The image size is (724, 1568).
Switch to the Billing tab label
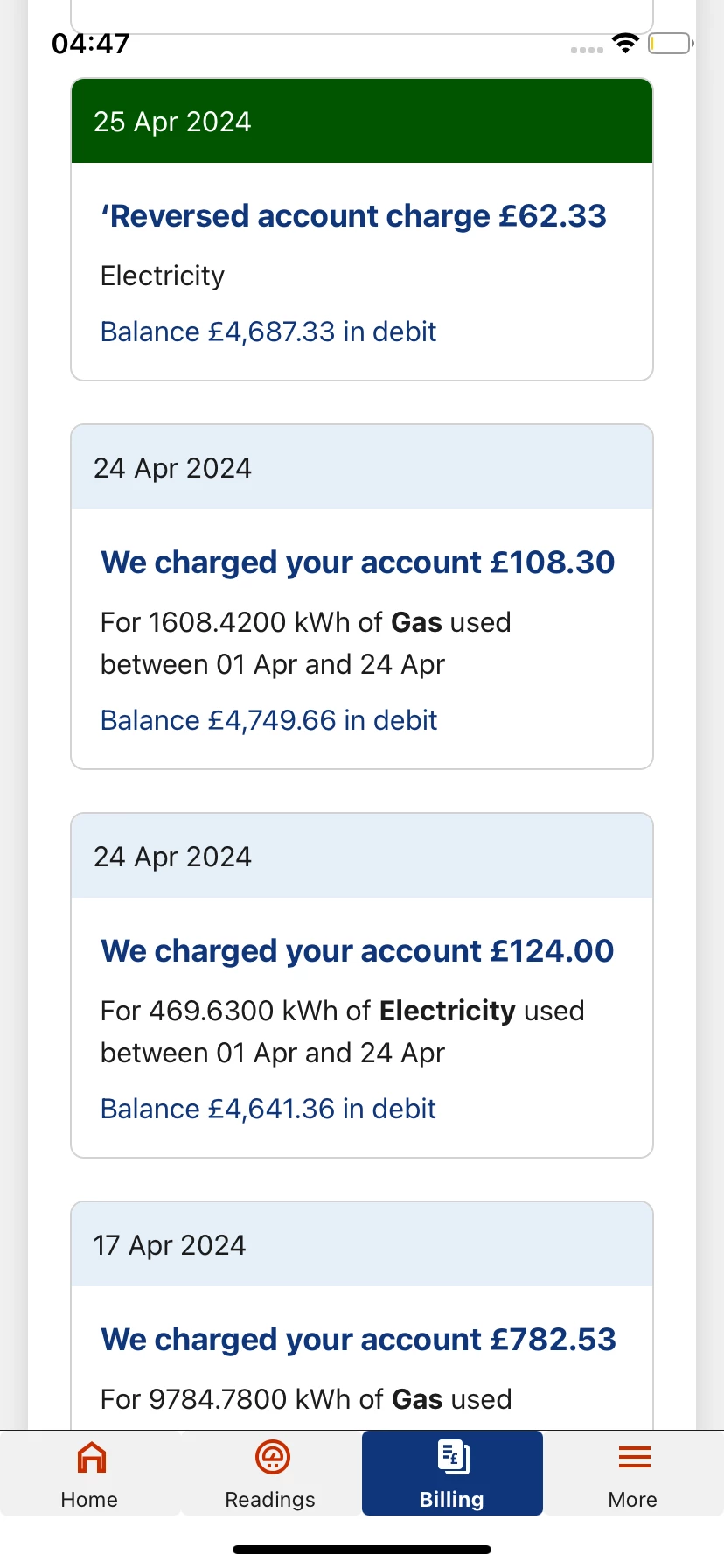pos(451,1500)
